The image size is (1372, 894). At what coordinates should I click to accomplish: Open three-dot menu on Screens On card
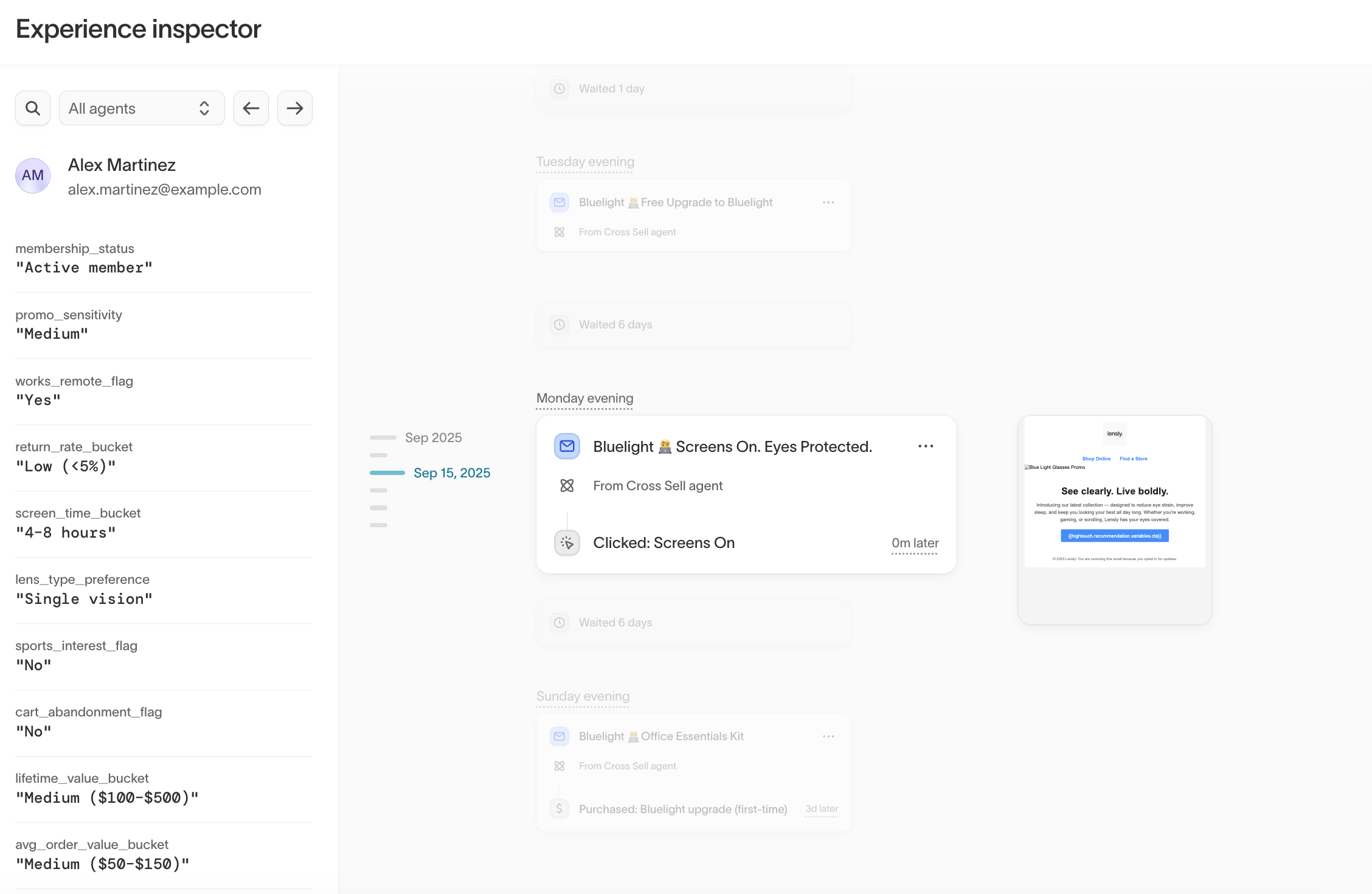pyautogui.click(x=926, y=446)
